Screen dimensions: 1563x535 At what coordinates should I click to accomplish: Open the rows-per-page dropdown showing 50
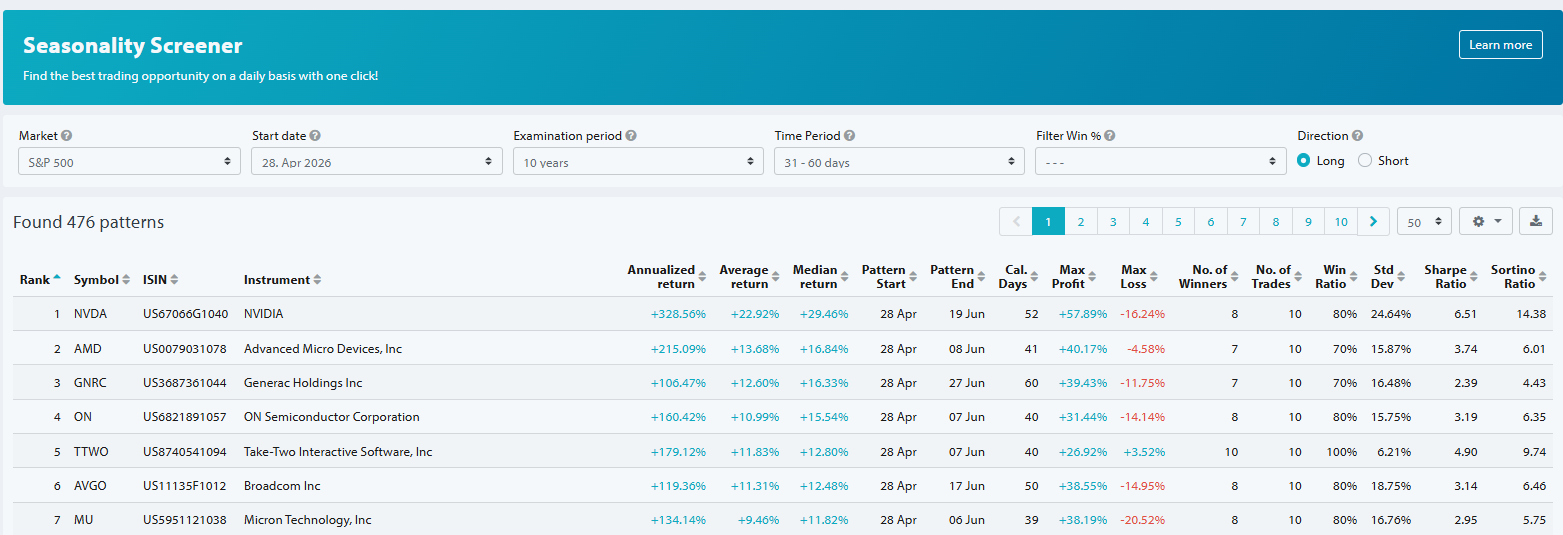click(1425, 221)
